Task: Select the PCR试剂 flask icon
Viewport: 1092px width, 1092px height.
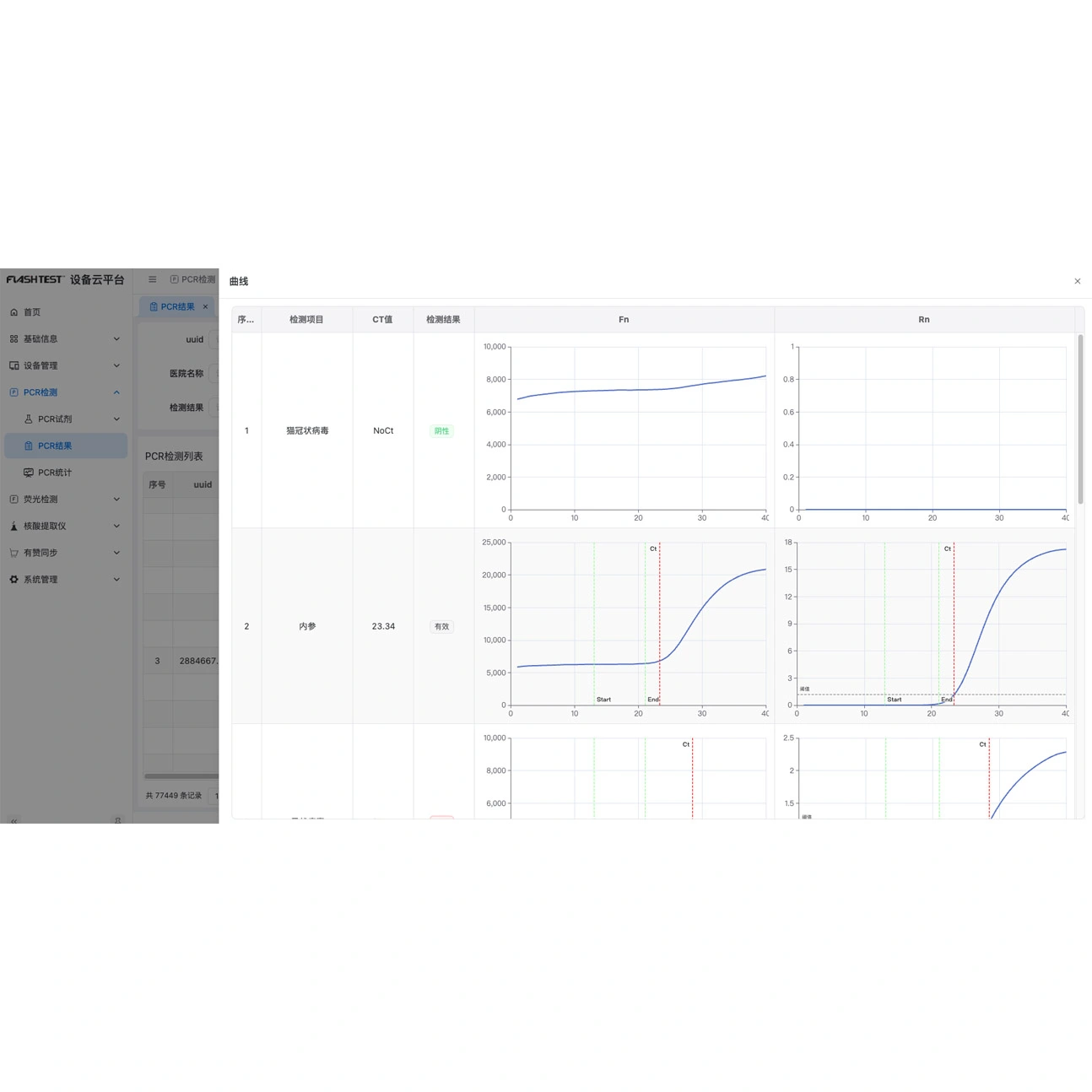Action: click(27, 419)
